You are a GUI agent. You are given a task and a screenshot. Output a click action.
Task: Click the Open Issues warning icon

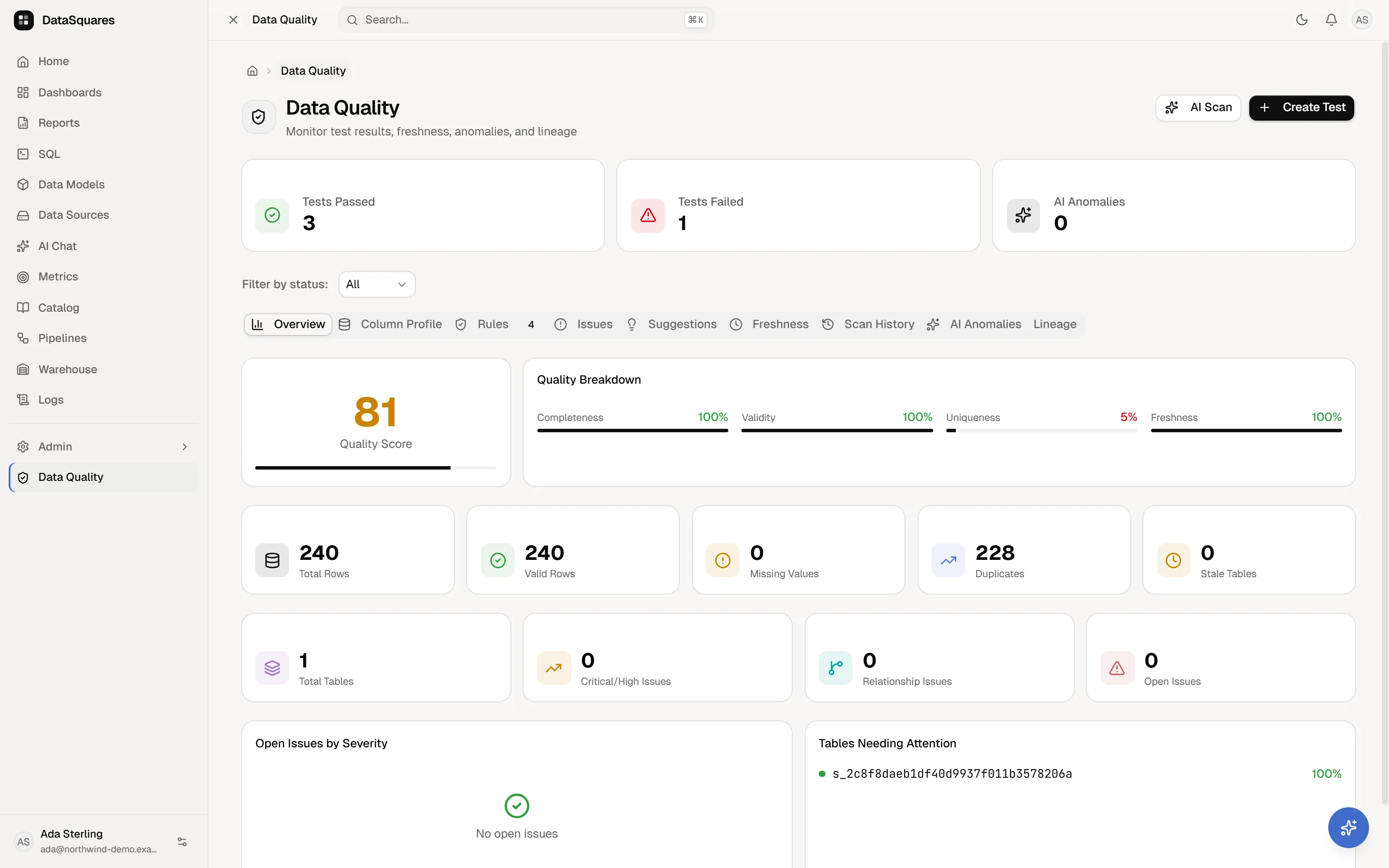[1117, 667]
